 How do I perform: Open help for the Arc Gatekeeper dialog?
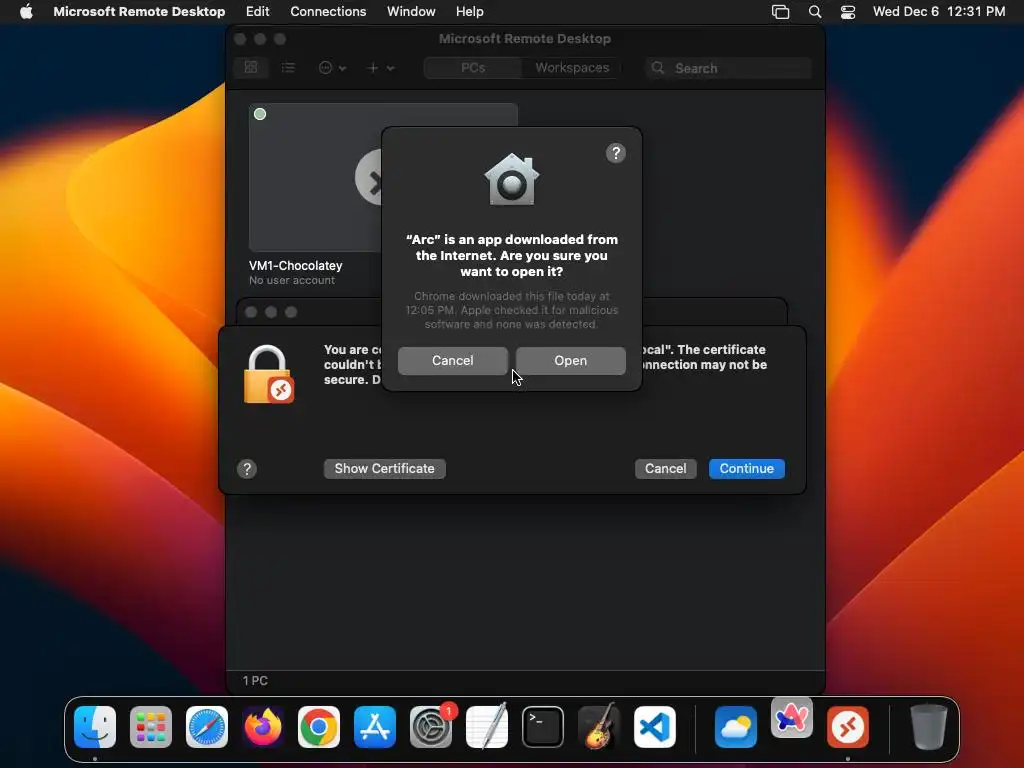615,153
